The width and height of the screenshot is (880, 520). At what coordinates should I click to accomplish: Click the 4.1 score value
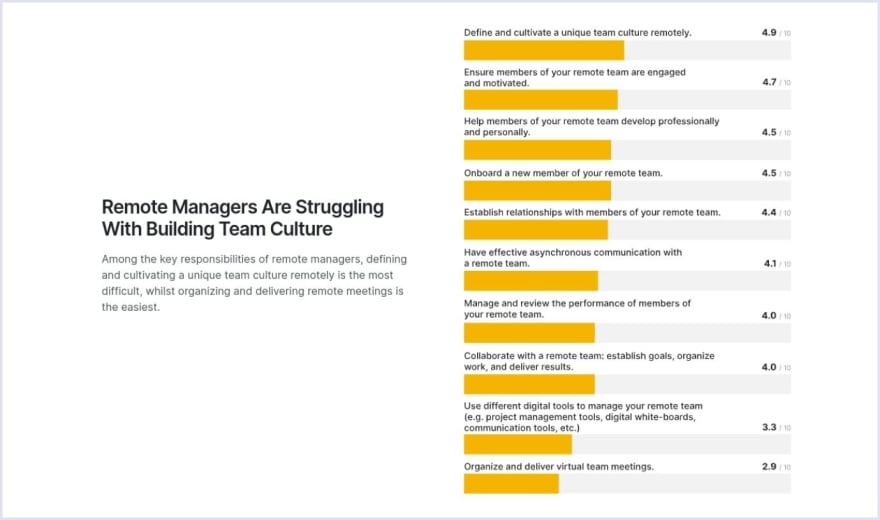(x=770, y=263)
